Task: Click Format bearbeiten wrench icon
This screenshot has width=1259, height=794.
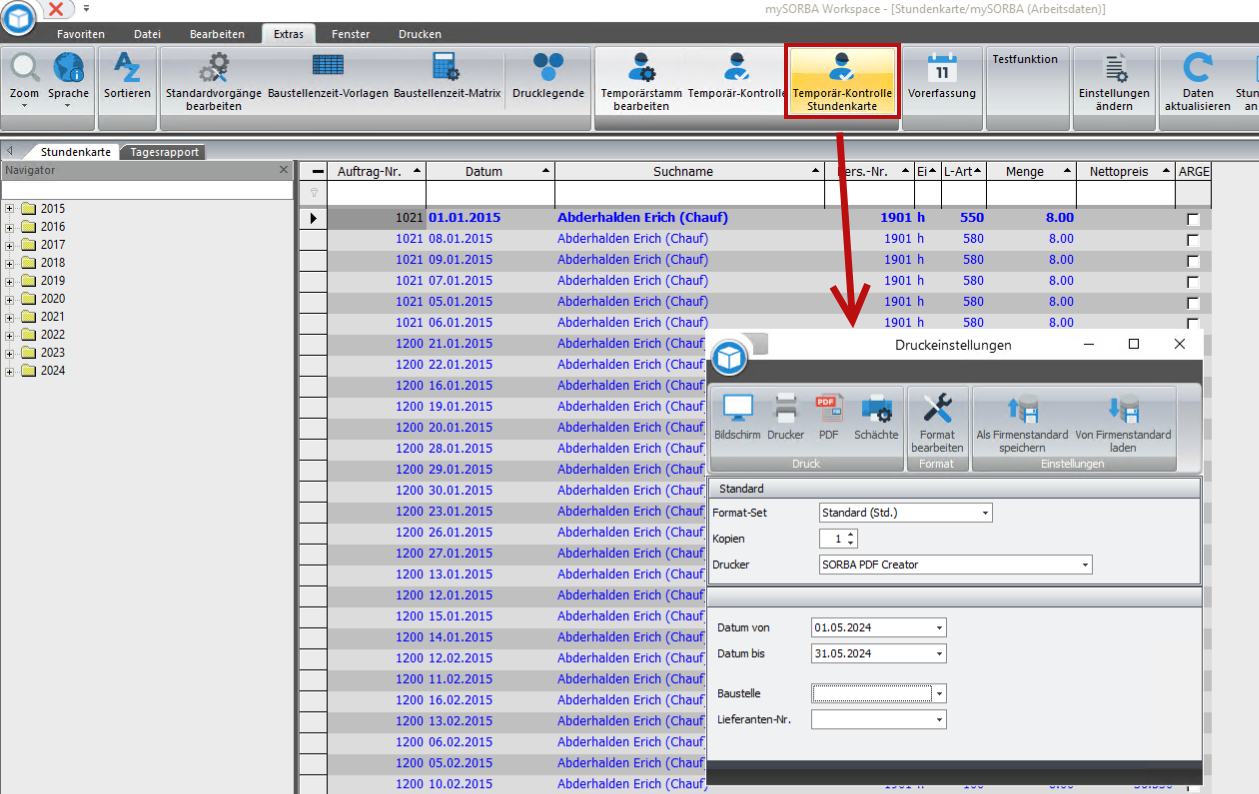Action: click(937, 409)
